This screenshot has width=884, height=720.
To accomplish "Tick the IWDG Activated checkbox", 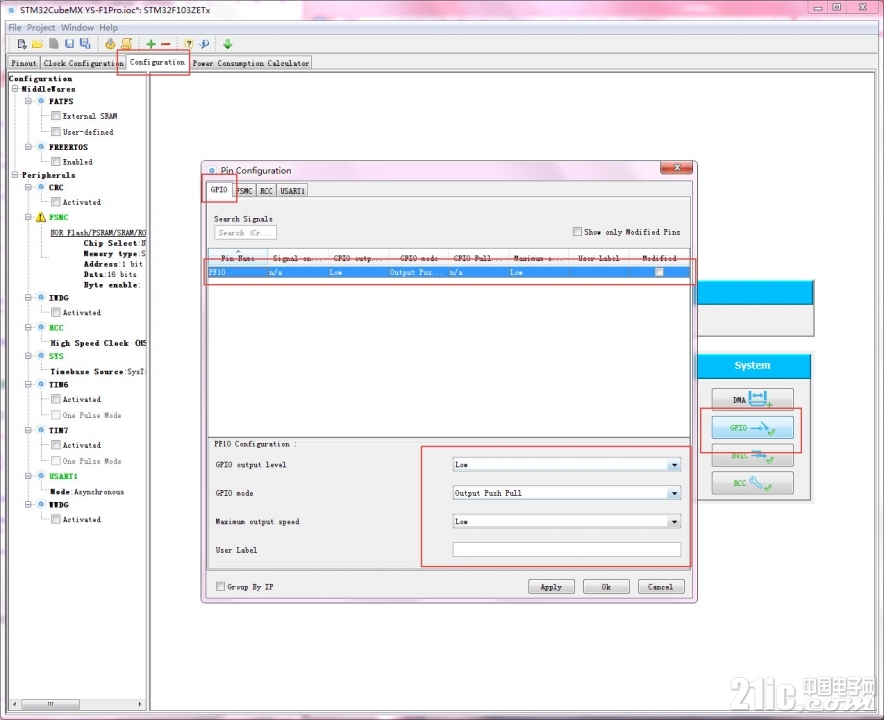I will (56, 312).
